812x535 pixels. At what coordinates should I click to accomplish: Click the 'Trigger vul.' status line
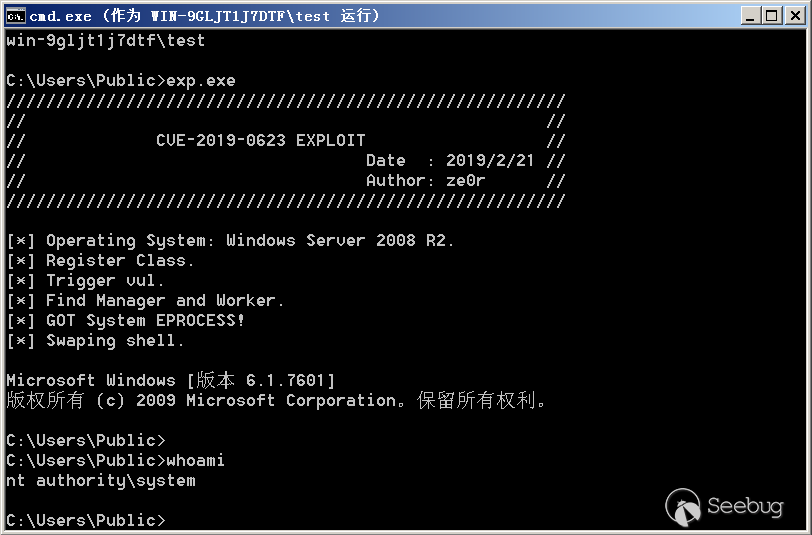(x=85, y=281)
